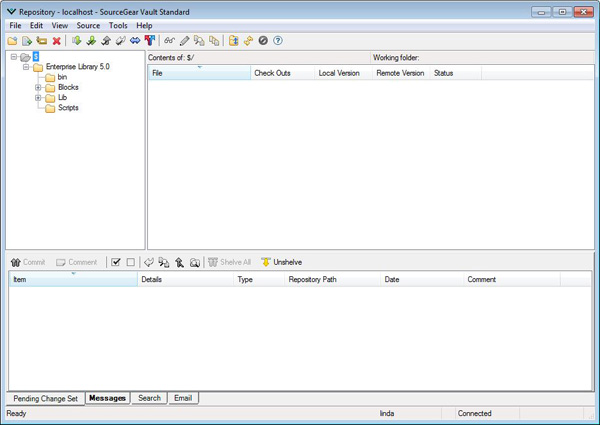The image size is (600, 425).
Task: Click the Get Latest Version toolbar icon
Action: (77, 41)
